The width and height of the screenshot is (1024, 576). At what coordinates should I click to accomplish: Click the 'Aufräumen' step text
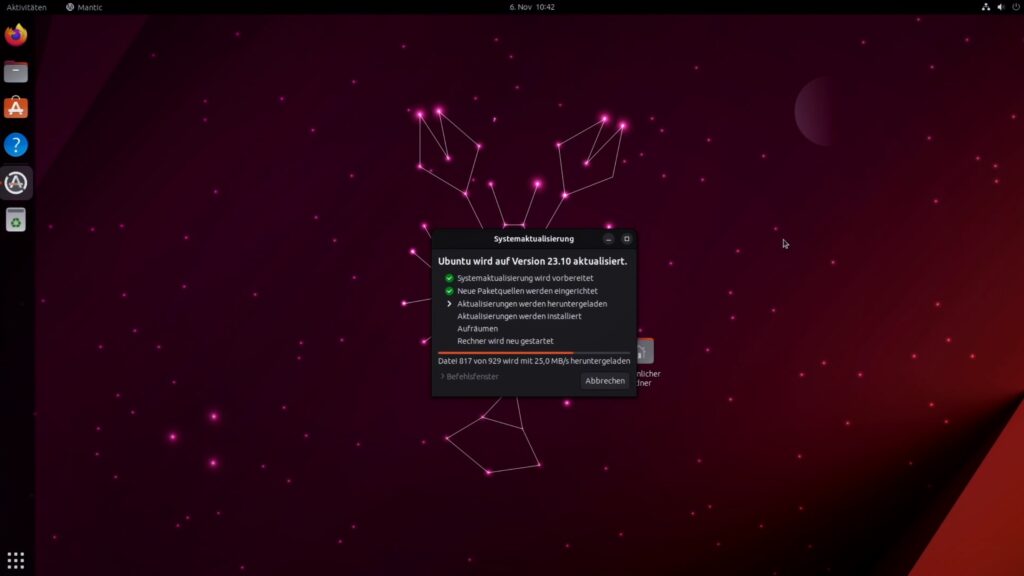point(477,328)
